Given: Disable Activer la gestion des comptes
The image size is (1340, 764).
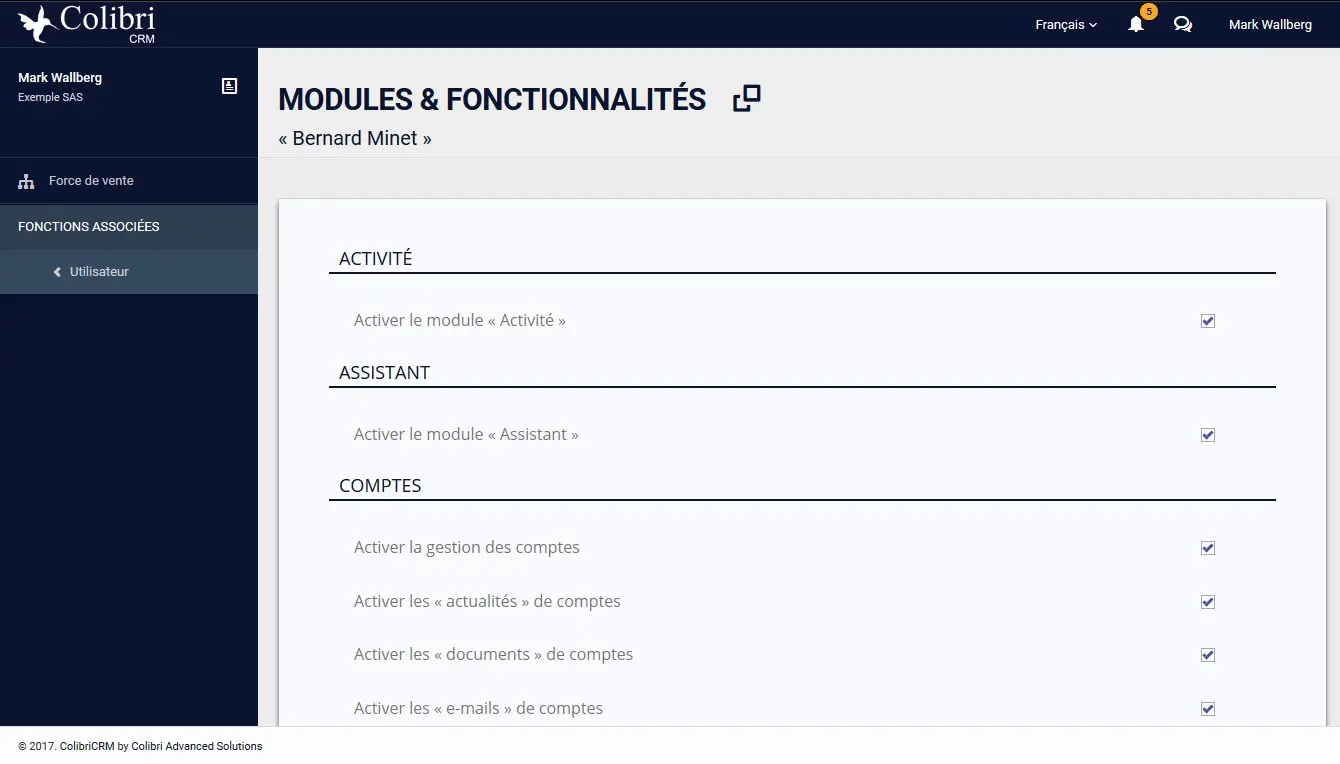Looking at the screenshot, I should (1208, 548).
